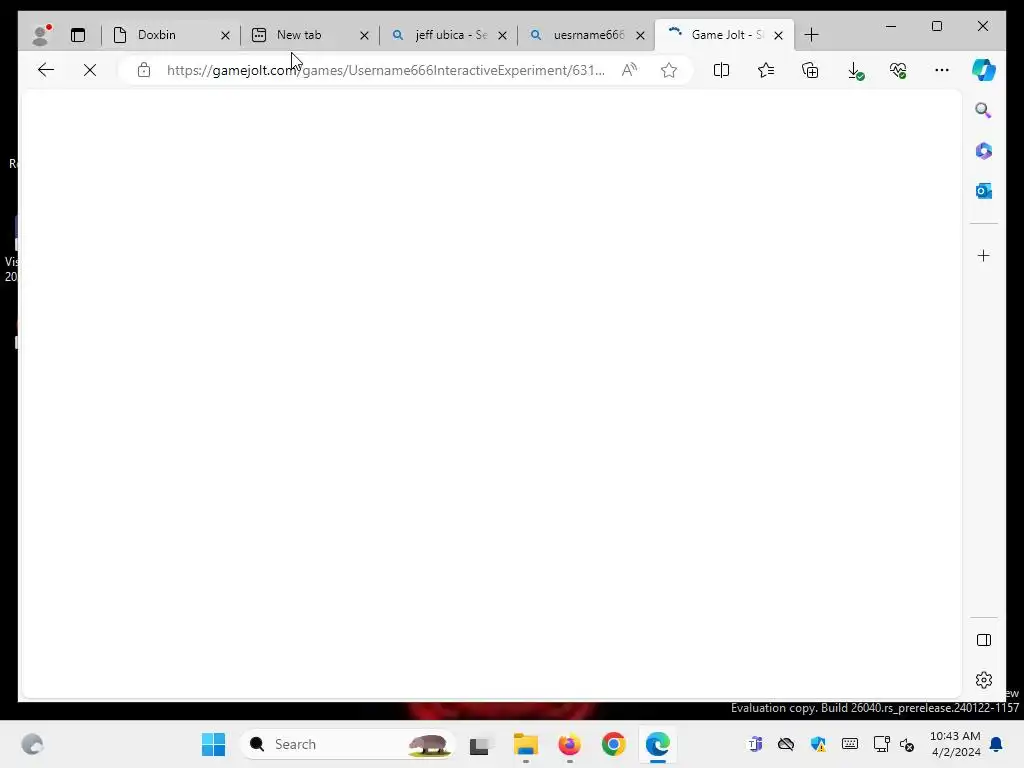
Task: Activate Read aloud in address bar
Action: pos(630,70)
